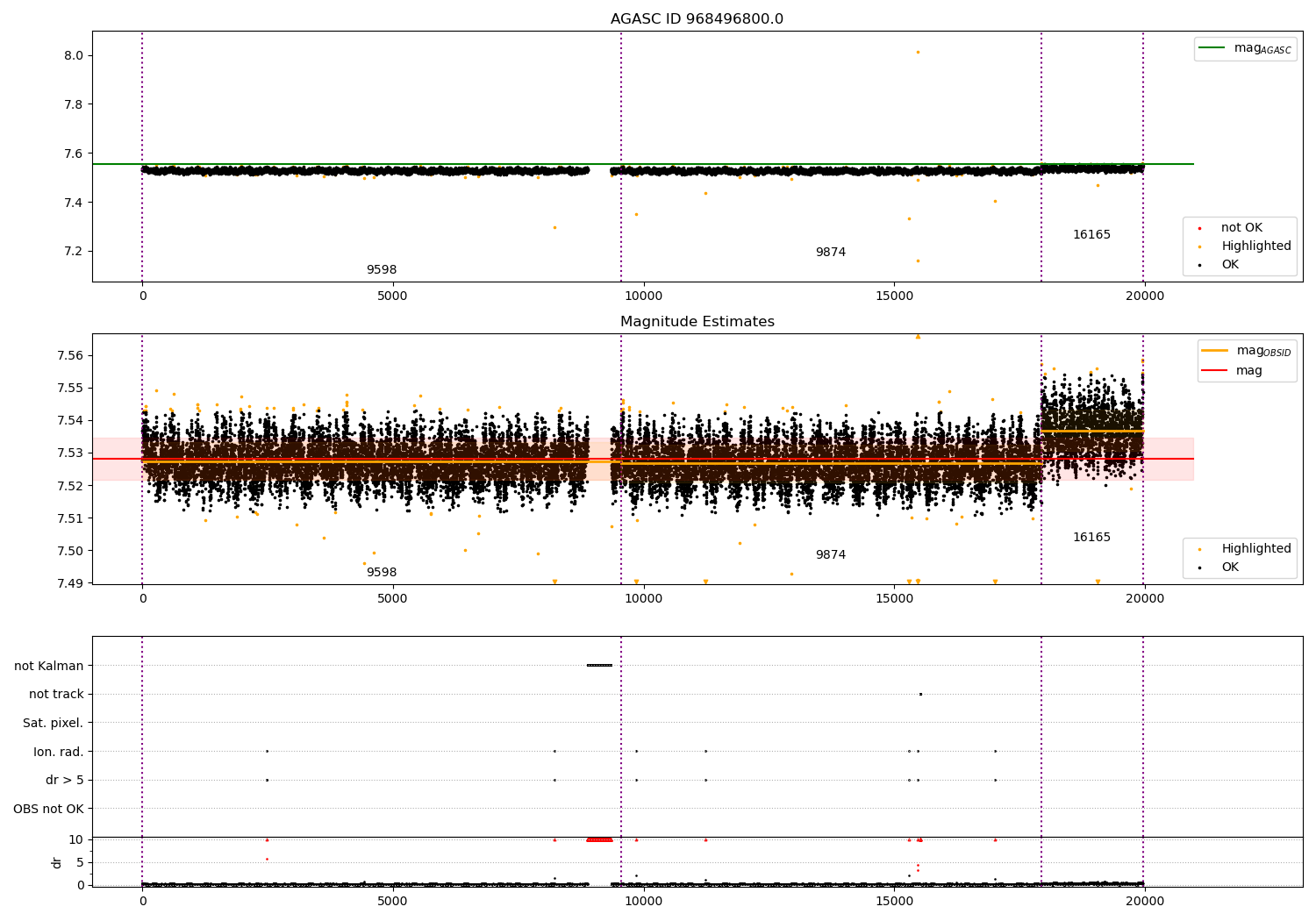Click x-axis tick '20000' under top plot
The image size is (1316, 921).
(x=1144, y=296)
